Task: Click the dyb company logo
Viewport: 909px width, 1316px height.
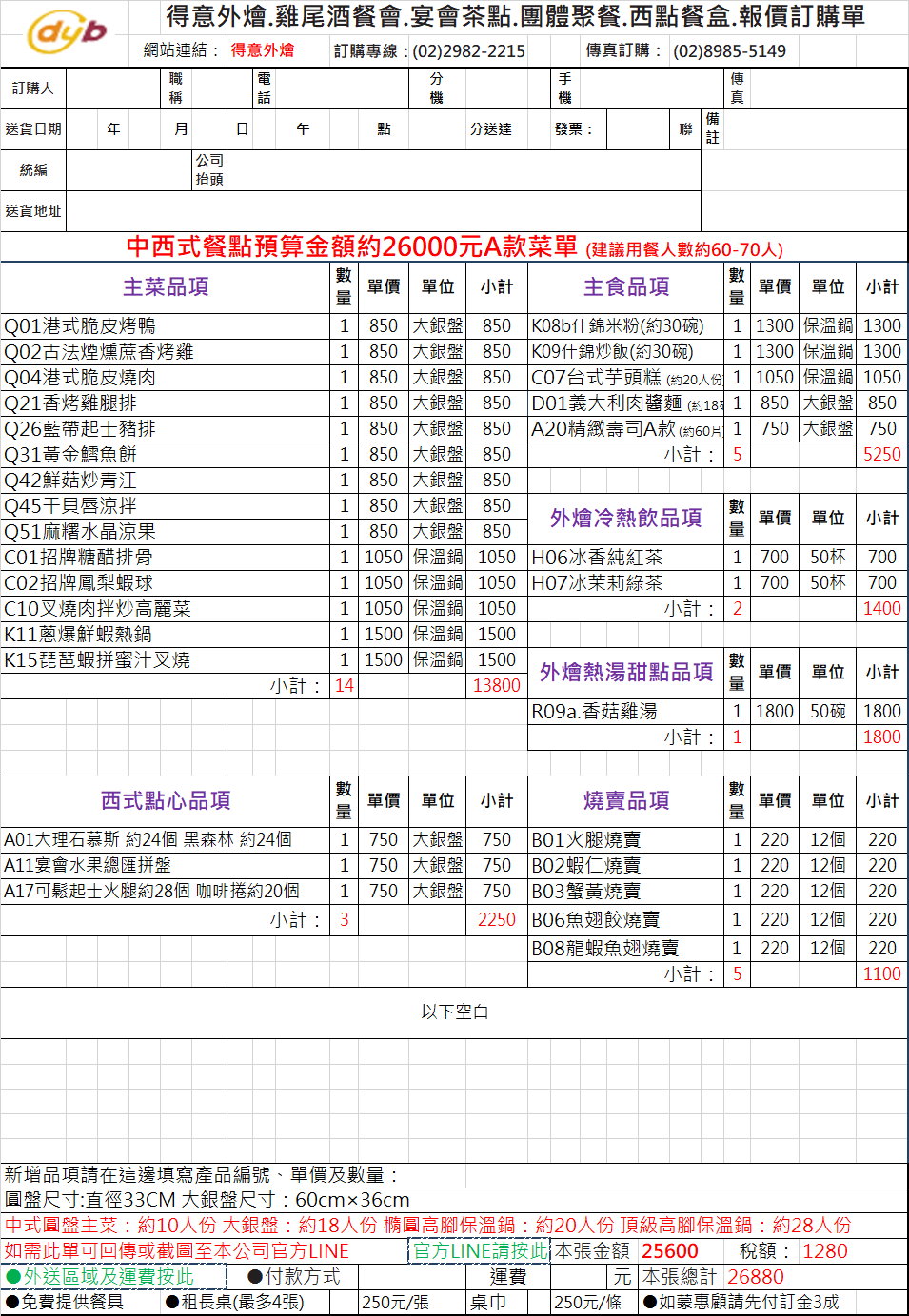Action: [x=67, y=34]
